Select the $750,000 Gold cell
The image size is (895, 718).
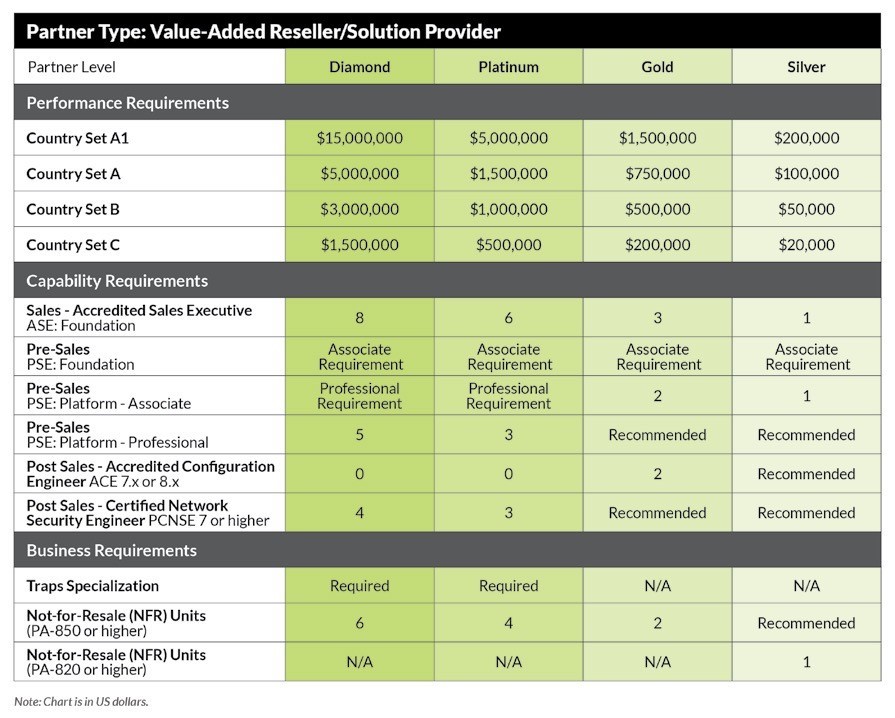tap(657, 174)
